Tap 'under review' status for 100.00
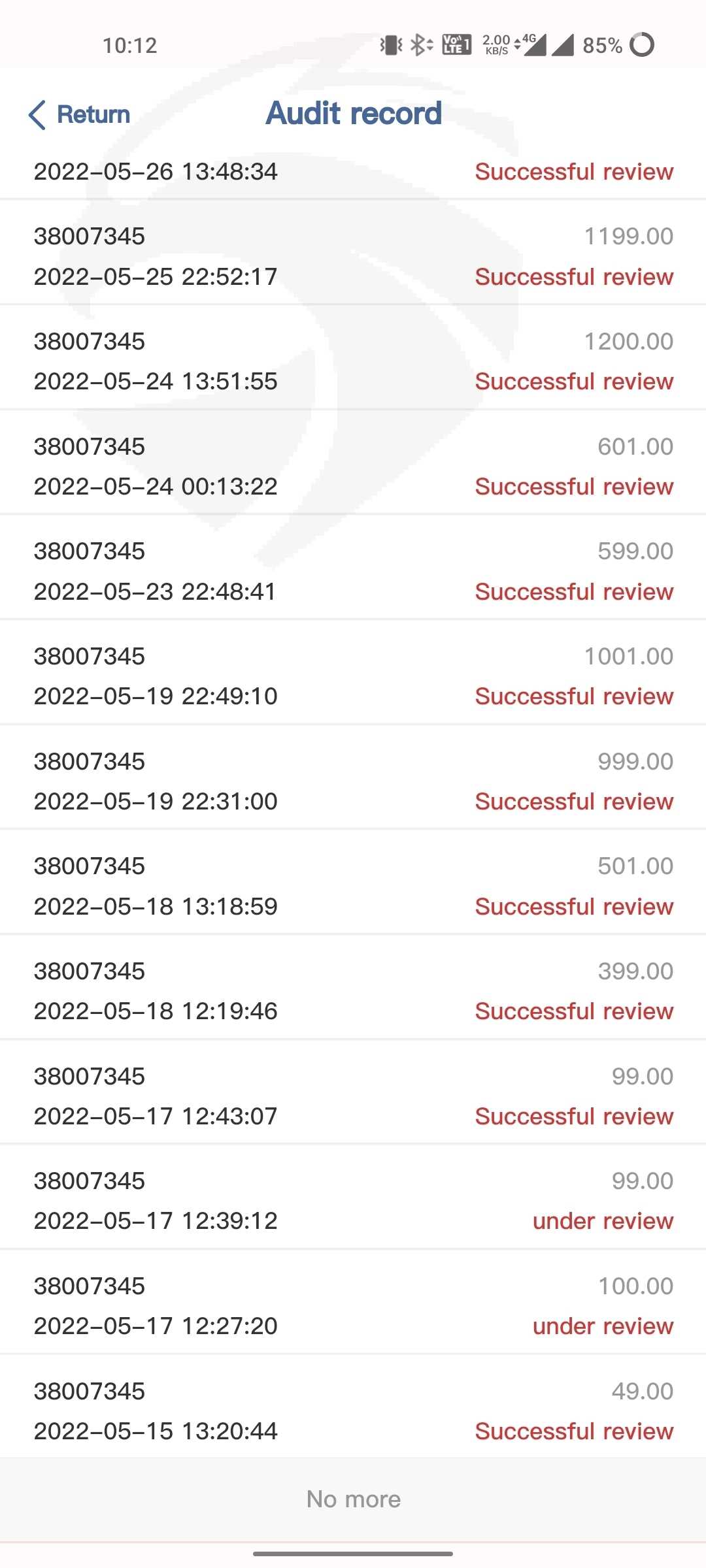Screen dimensions: 706x1568 click(x=603, y=1326)
